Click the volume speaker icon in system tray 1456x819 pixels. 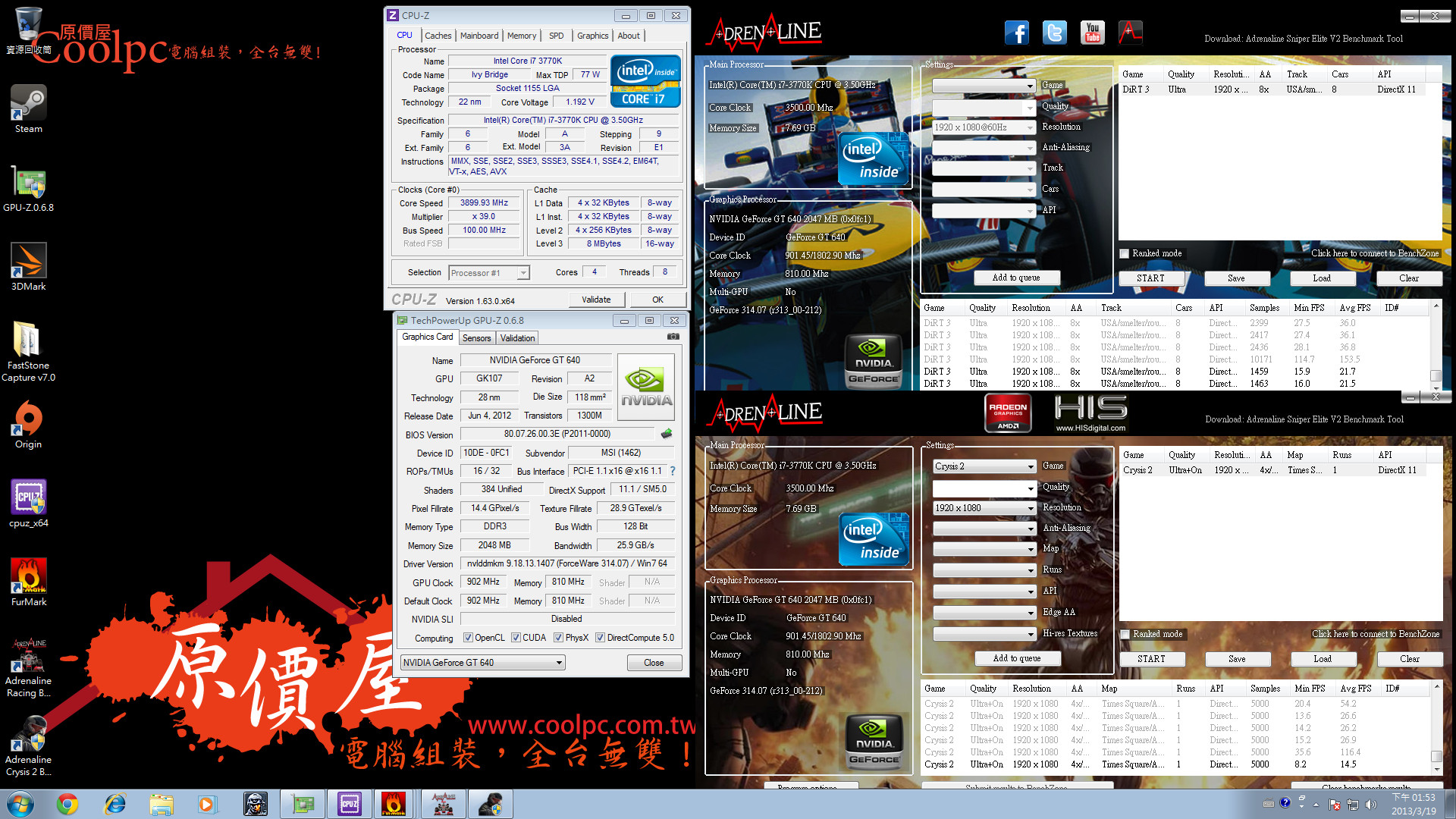click(x=1370, y=805)
